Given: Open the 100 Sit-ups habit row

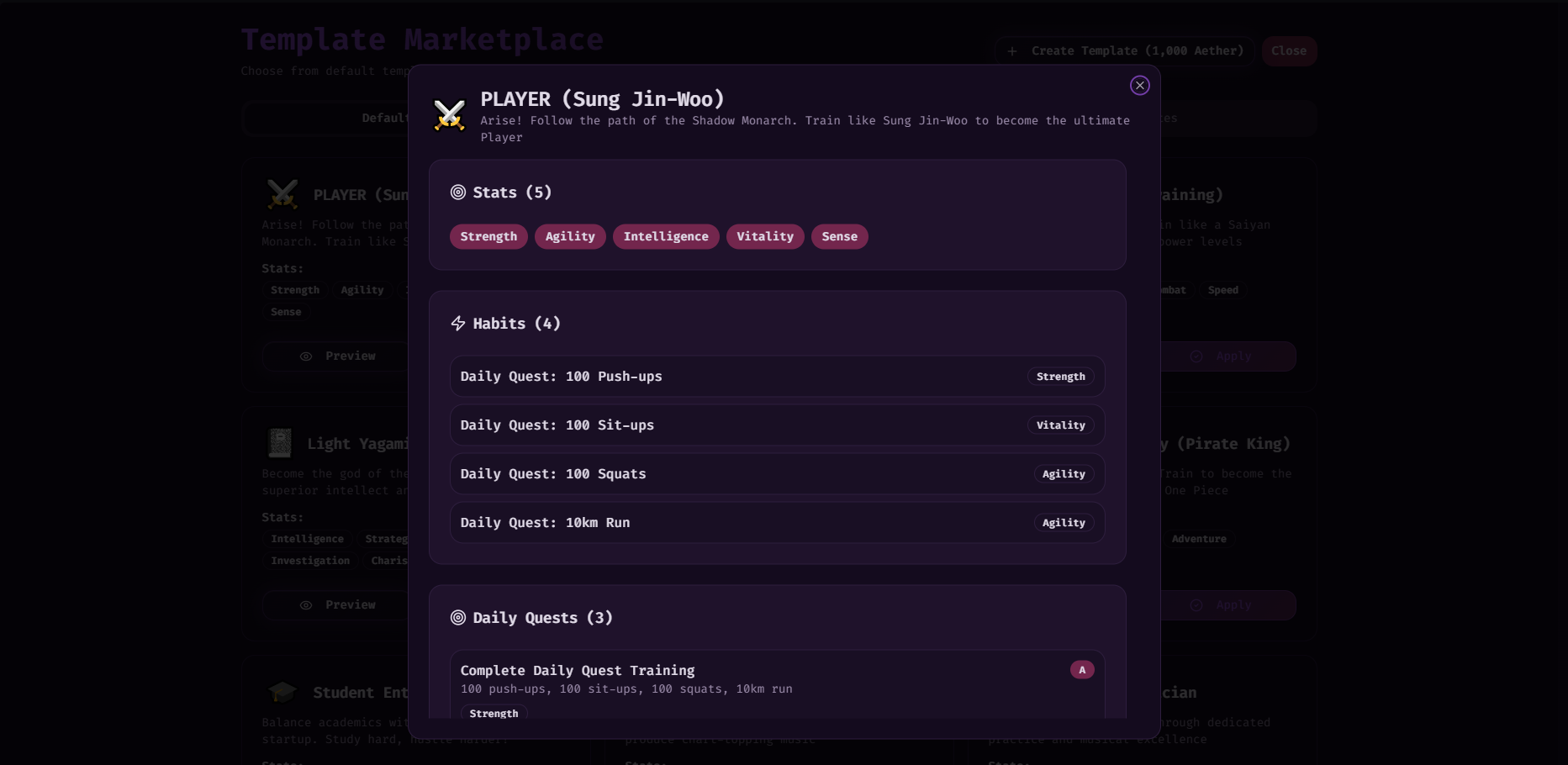Looking at the screenshot, I should (777, 425).
